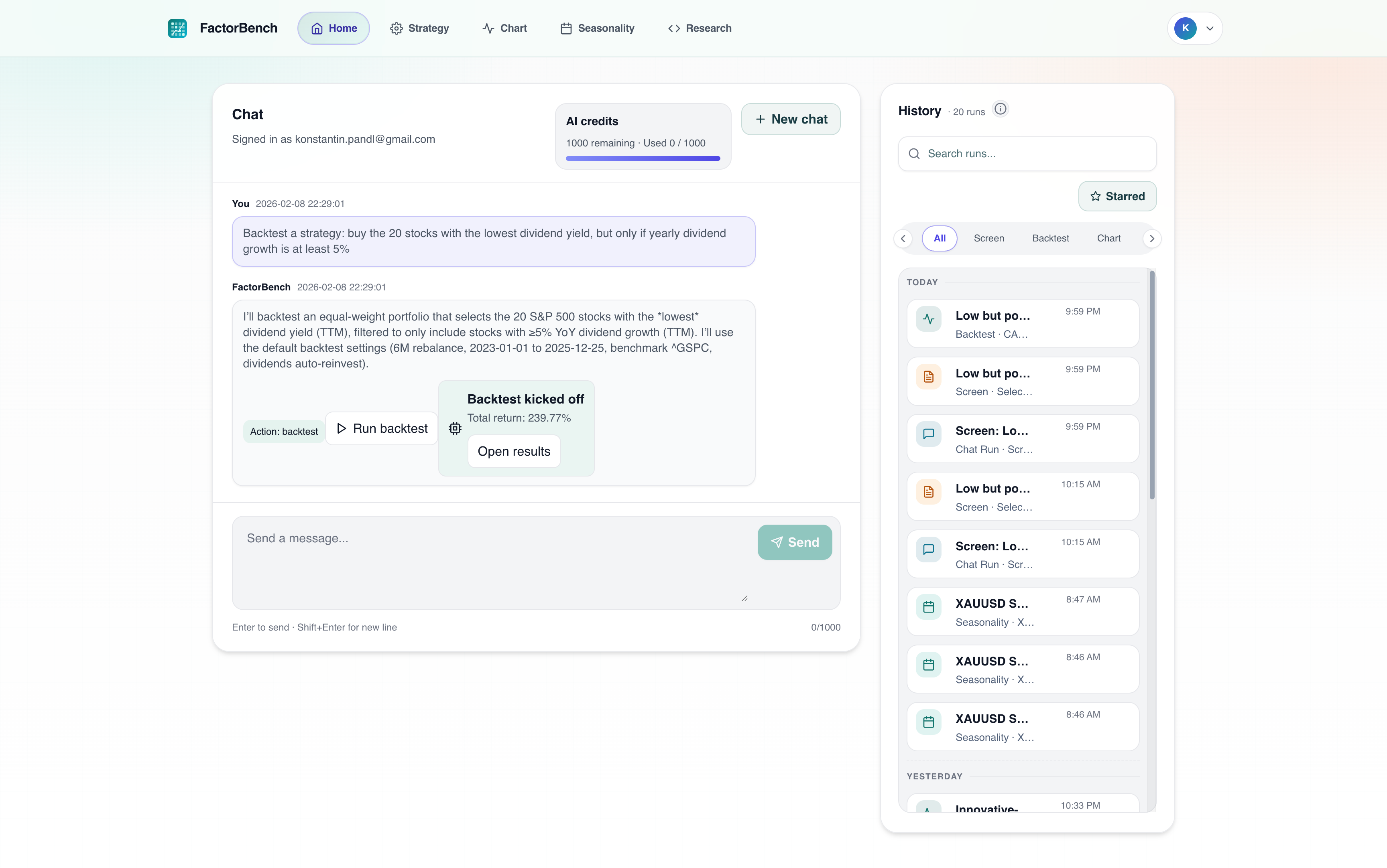1387x868 pixels.
Task: Click the pulse icon on the backtest run entry
Action: click(x=929, y=318)
